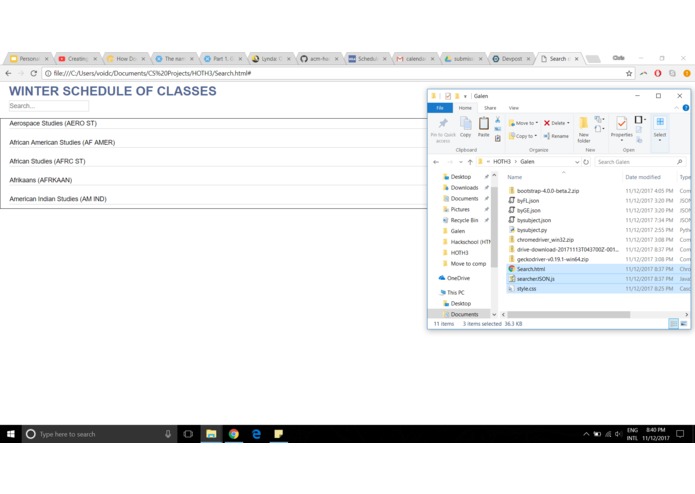Screen dimensions: 695x494
Task: Open Windows Start menu
Action: pos(11,434)
